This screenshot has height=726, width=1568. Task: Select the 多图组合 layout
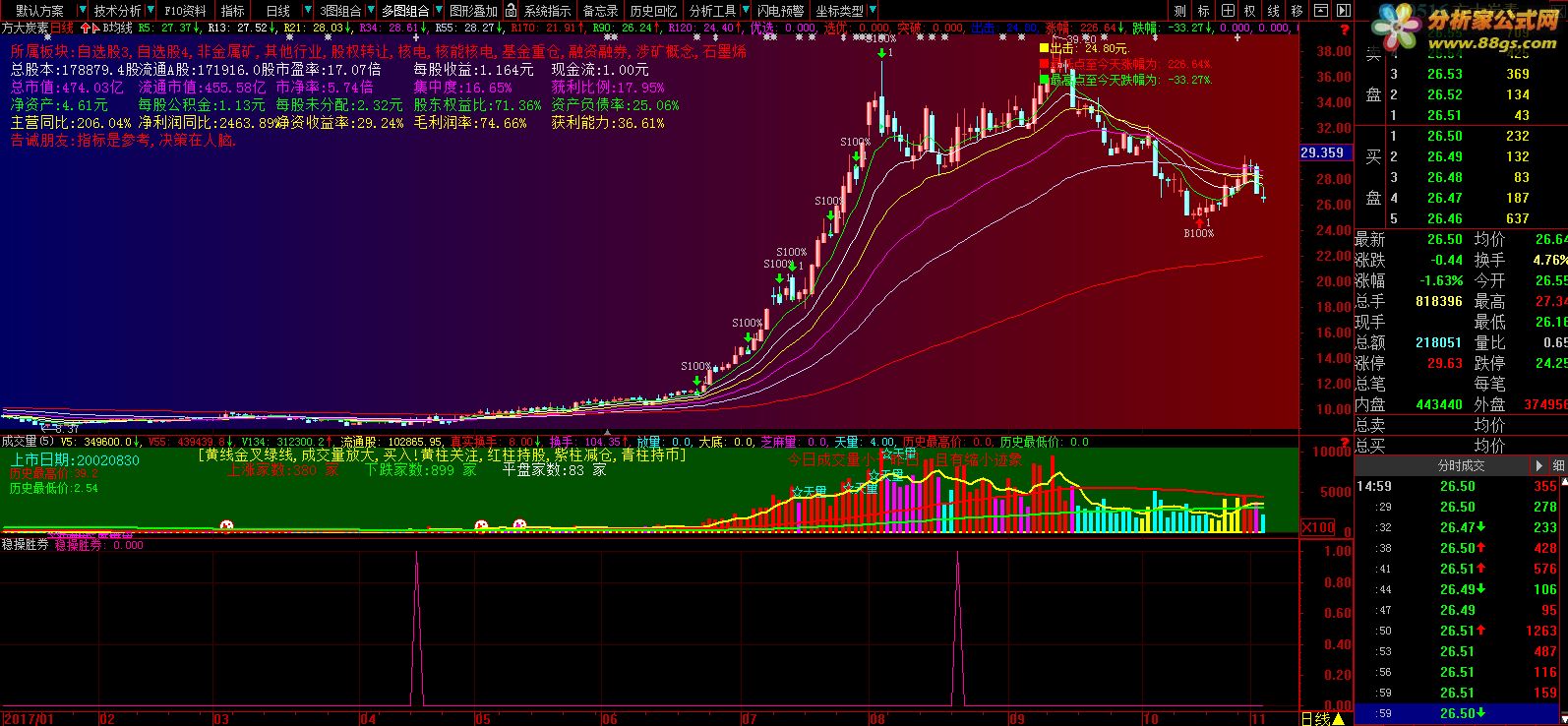pos(405,11)
